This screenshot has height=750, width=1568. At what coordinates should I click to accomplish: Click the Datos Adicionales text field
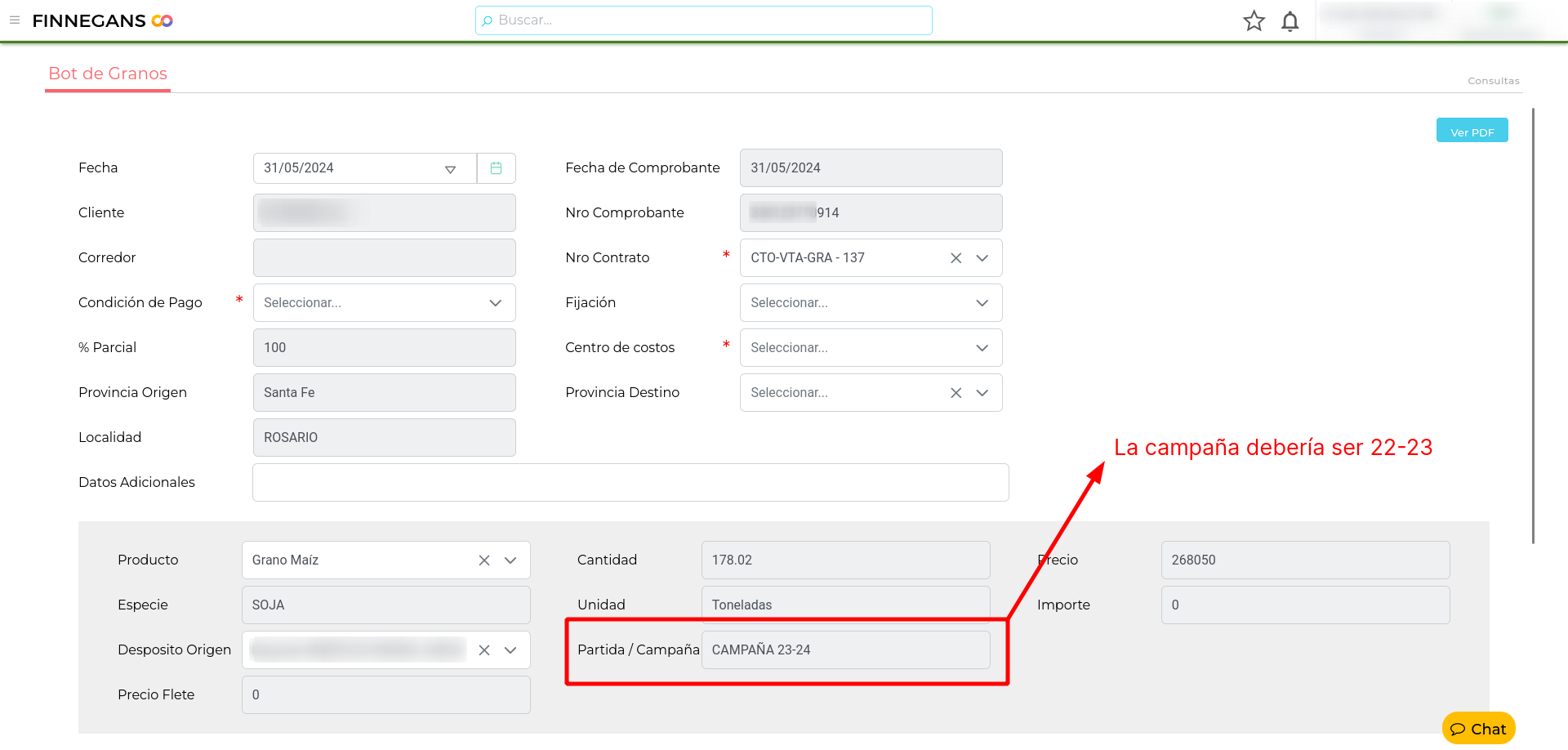[x=630, y=483]
